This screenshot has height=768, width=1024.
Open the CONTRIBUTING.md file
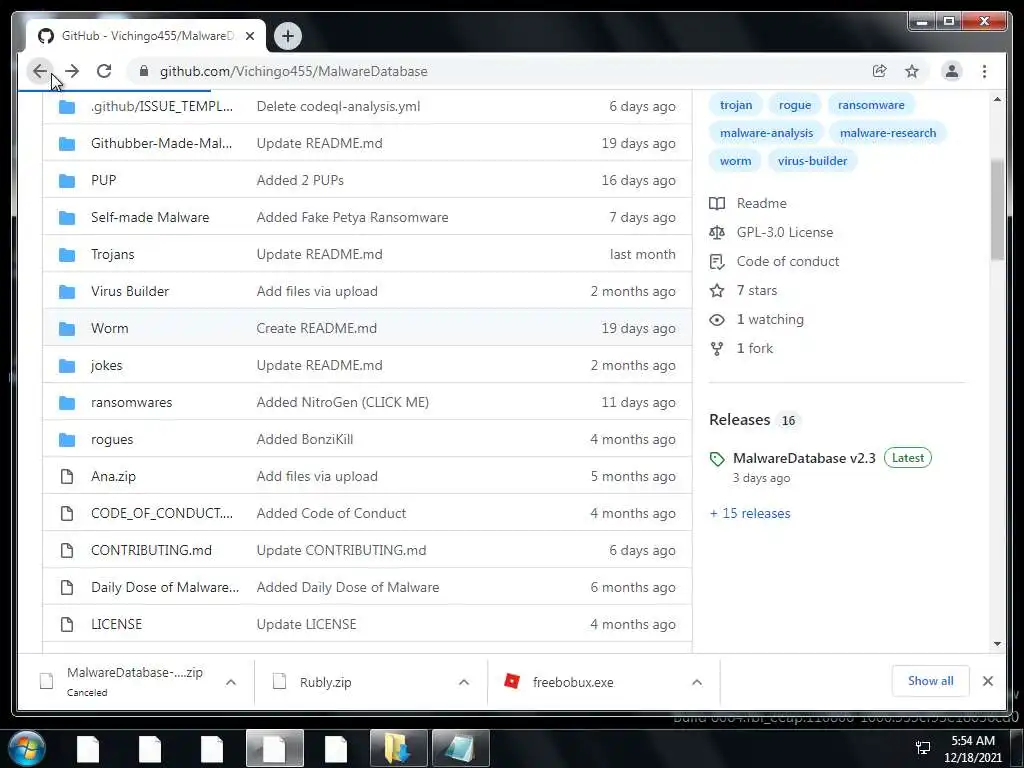(151, 551)
